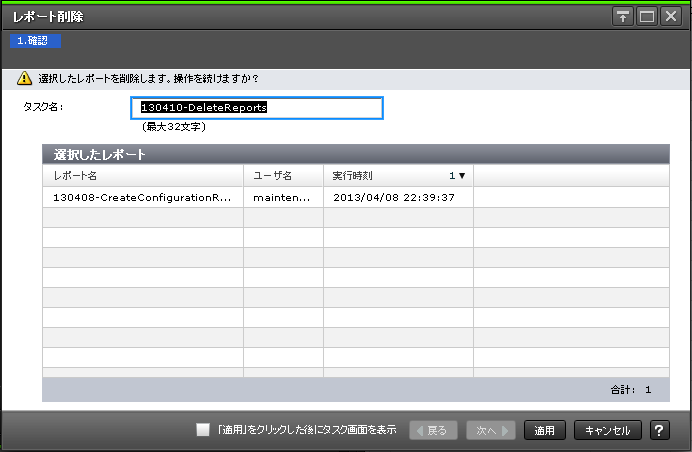Image resolution: width=692 pixels, height=452 pixels.
Task: Click the pin-to-top icon in title bar
Action: [623, 17]
